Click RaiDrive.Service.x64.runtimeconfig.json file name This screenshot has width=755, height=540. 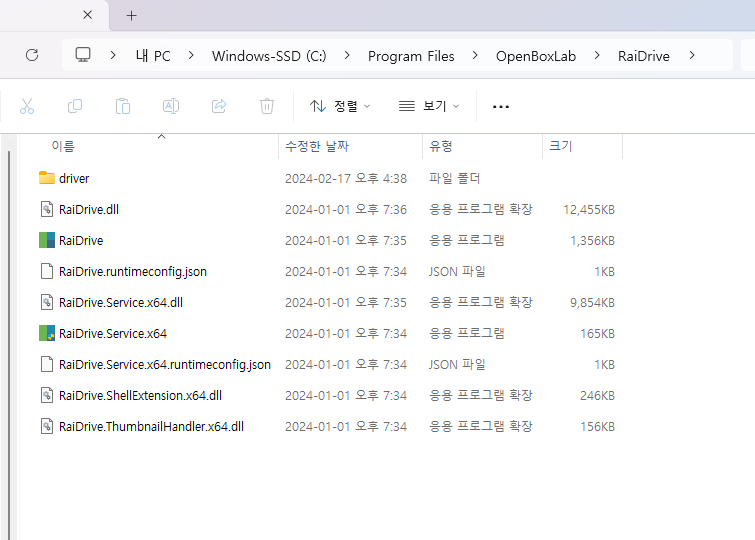point(165,365)
